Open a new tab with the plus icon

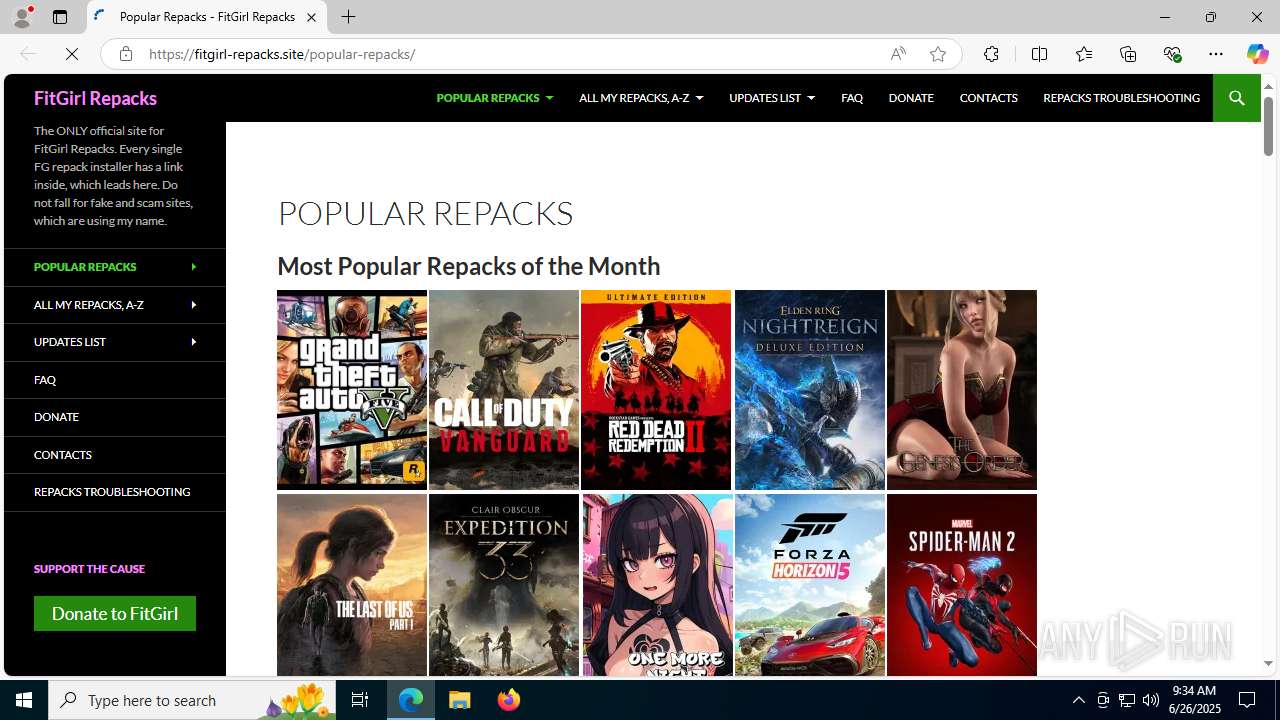pyautogui.click(x=348, y=17)
